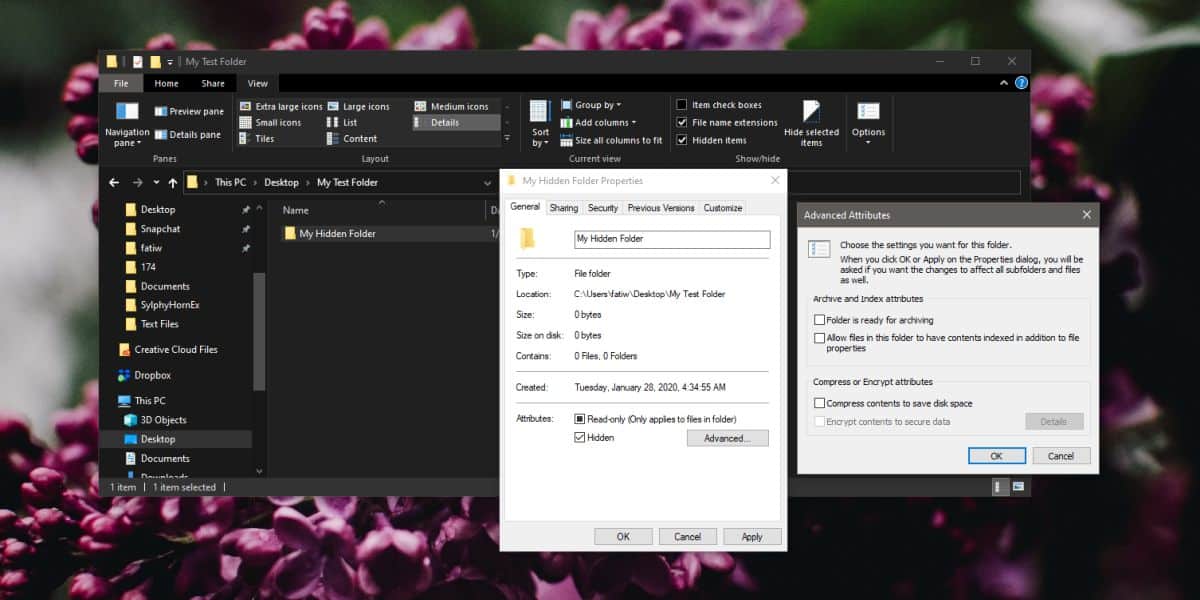
Task: Select Small icons layout
Action: [x=270, y=122]
